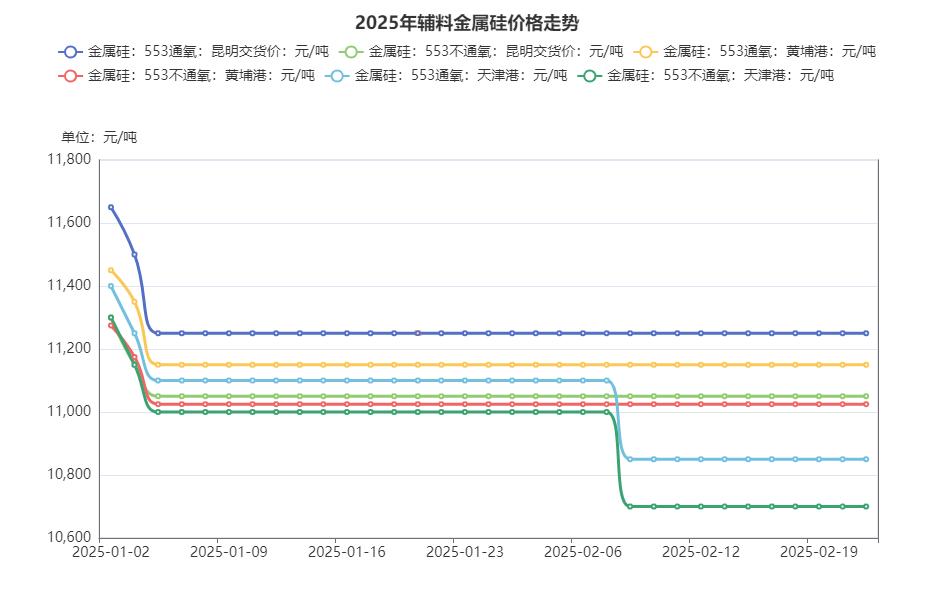934x600 pixels.
Task: Click x-axis date 2025-01-09
Action: pyautogui.click(x=229, y=552)
